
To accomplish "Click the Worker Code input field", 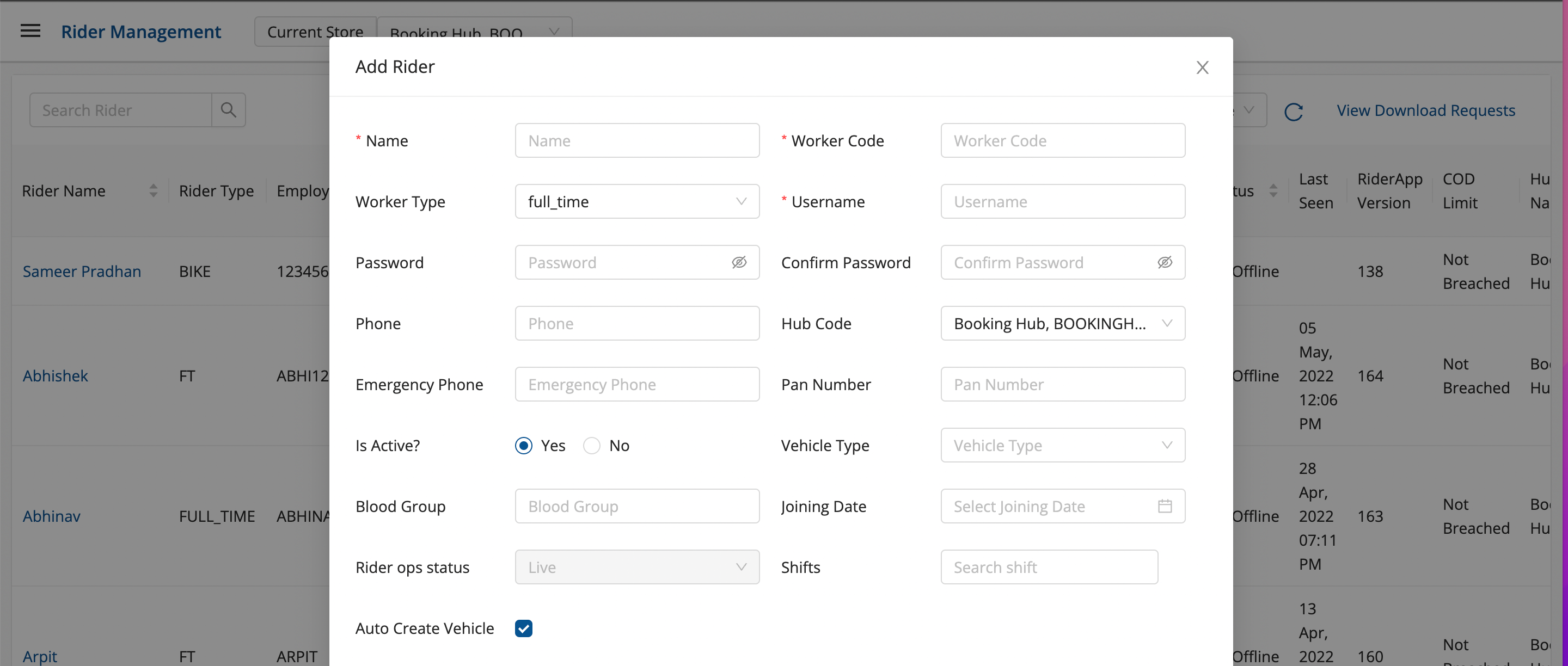I will pos(1062,140).
